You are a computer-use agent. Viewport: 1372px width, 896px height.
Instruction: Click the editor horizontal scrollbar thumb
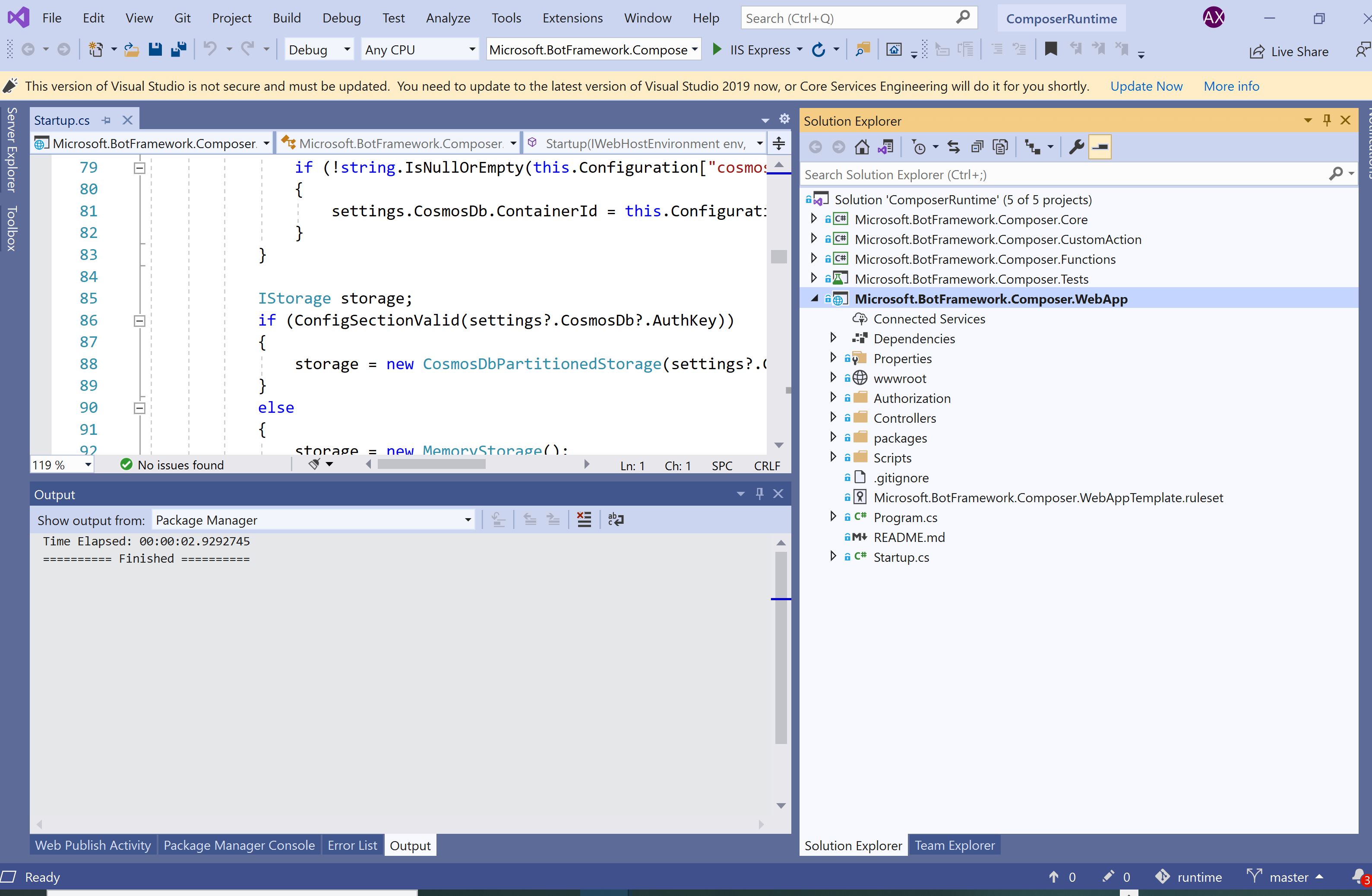pos(431,464)
